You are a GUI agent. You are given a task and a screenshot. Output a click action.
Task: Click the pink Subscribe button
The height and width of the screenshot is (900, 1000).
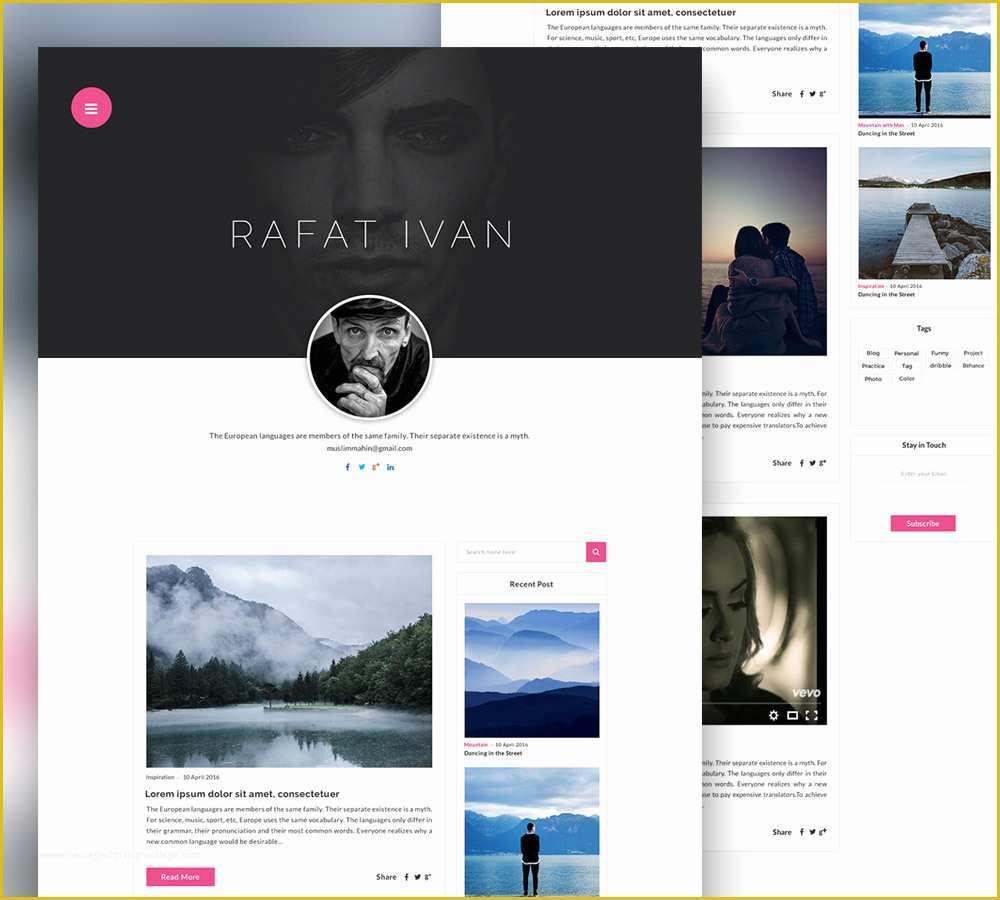coord(923,524)
